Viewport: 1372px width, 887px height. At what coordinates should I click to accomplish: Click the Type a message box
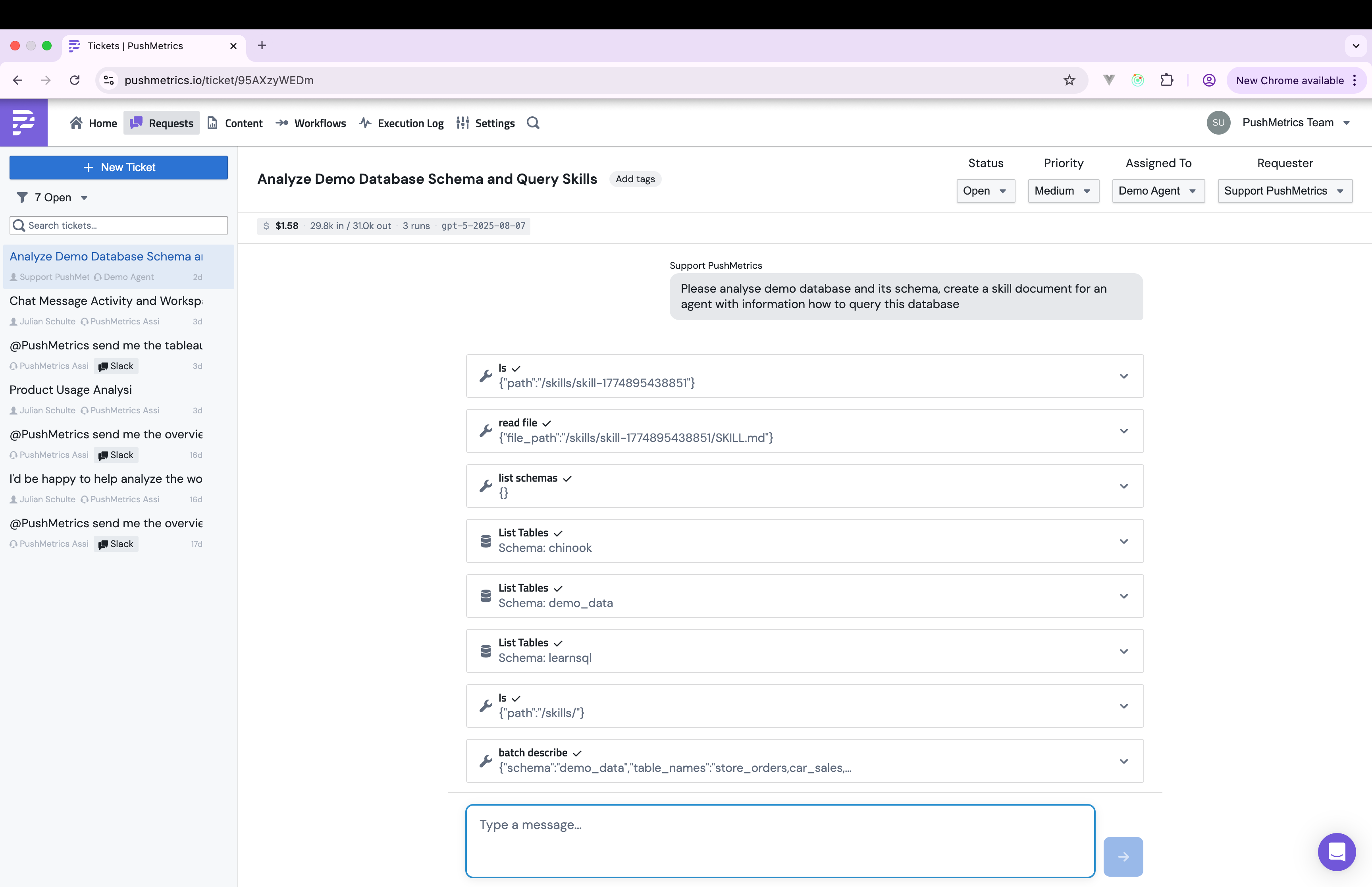pyautogui.click(x=780, y=841)
